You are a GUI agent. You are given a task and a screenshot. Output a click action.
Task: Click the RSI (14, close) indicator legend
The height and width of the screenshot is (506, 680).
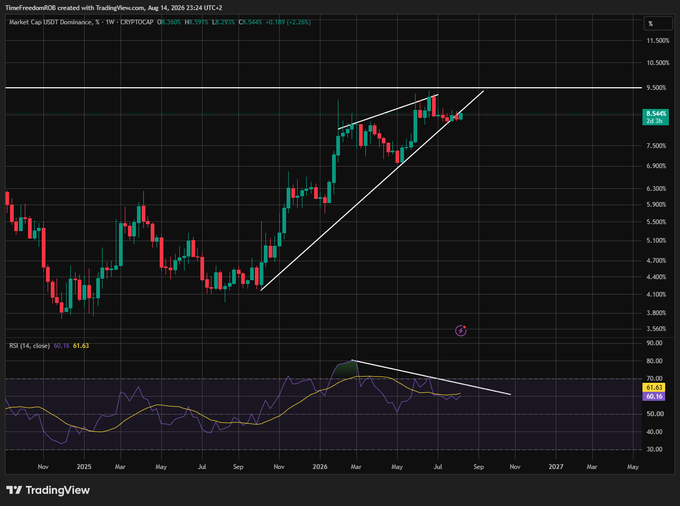[x=29, y=346]
